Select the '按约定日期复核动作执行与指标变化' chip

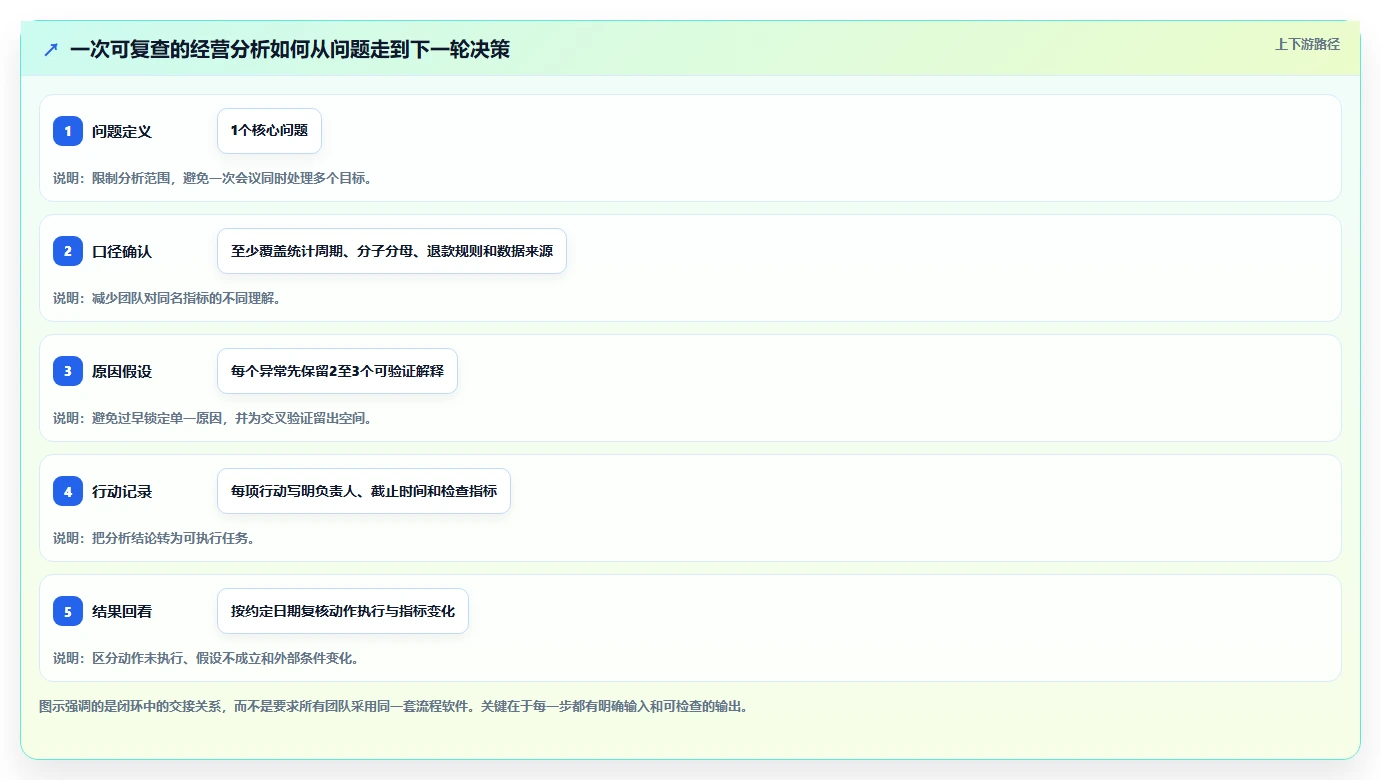343,611
